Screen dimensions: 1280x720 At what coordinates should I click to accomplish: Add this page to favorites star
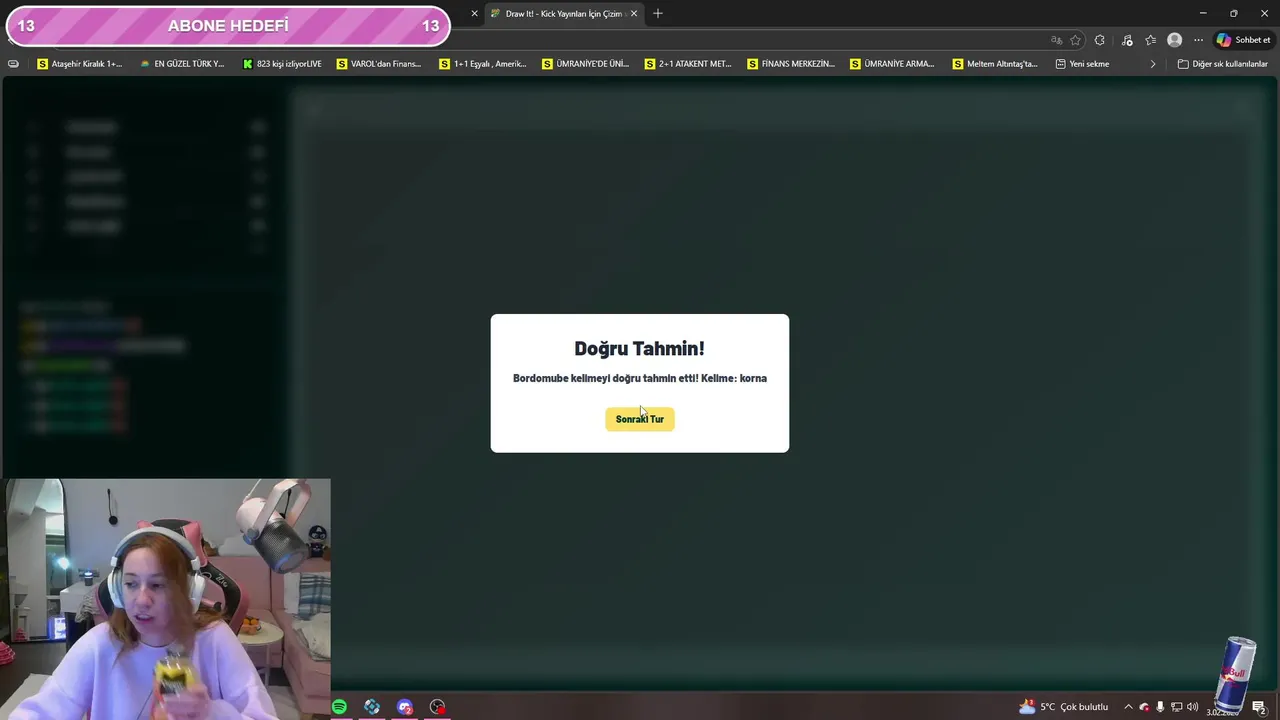(1076, 40)
